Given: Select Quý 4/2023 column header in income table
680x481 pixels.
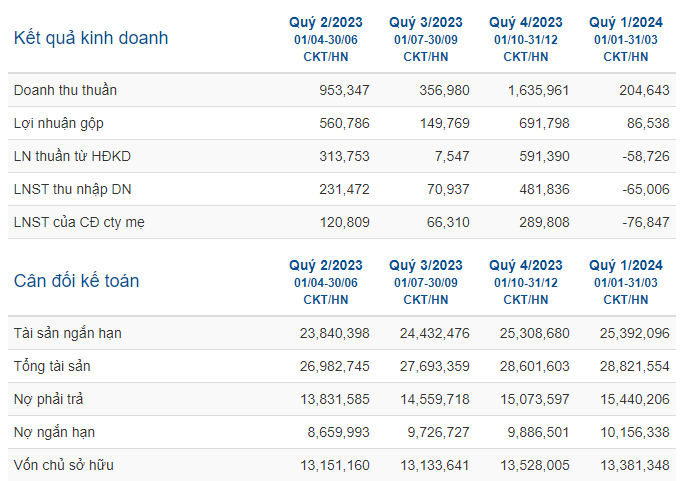Looking at the screenshot, I should pyautogui.click(x=526, y=22).
